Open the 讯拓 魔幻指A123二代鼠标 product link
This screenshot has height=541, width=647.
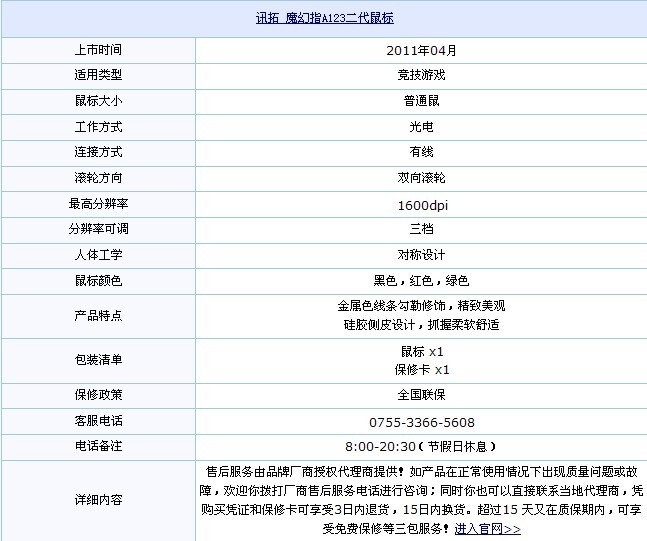point(325,18)
